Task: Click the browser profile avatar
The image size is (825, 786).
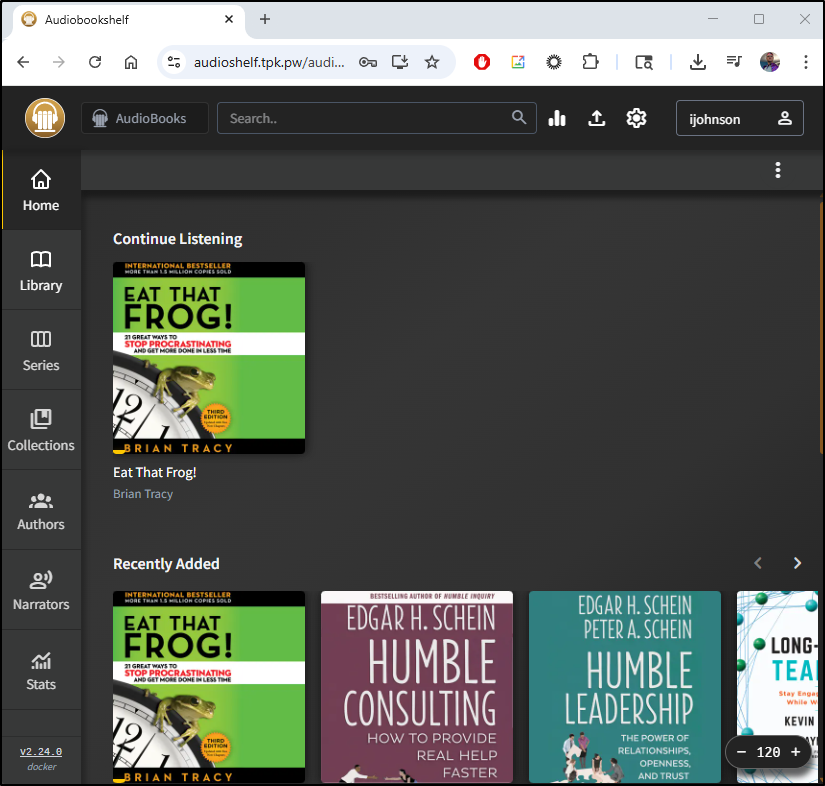Action: 770,62
